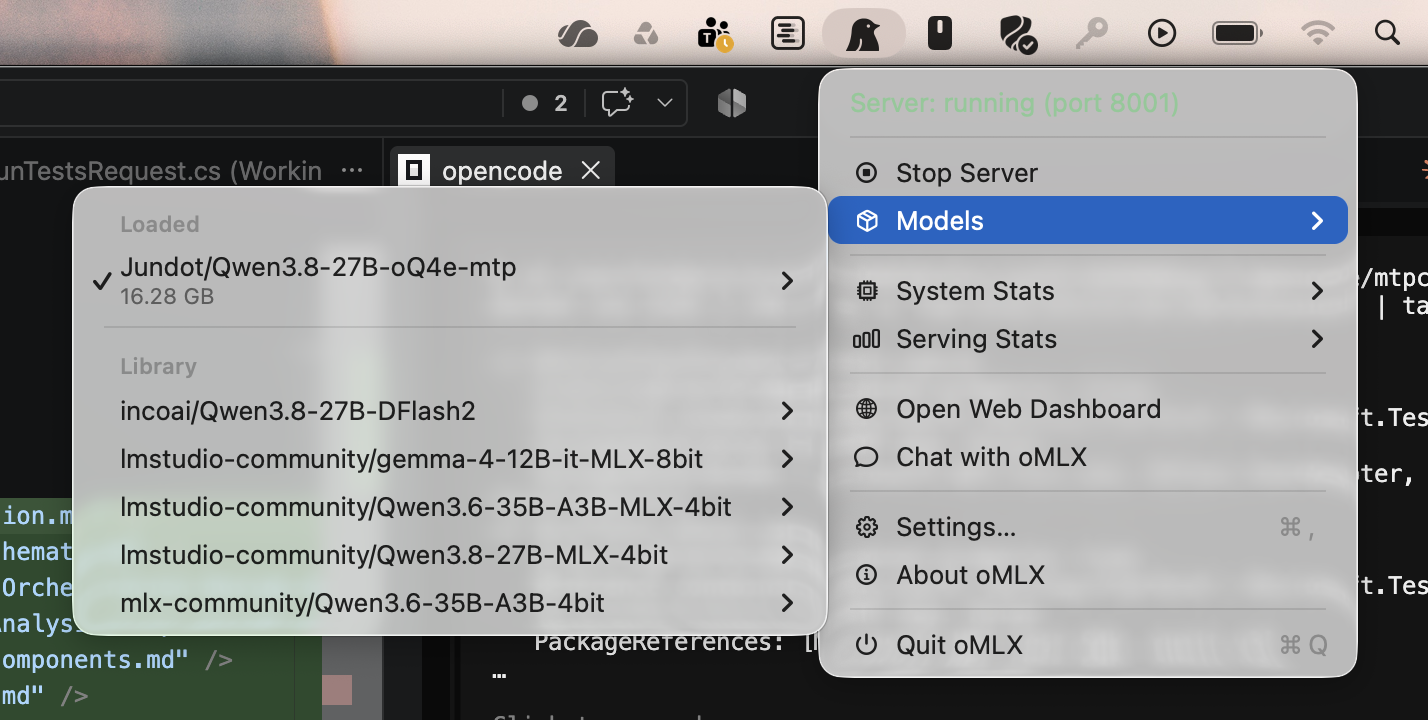
Task: Open Serving Stats submenu arrow
Action: coord(1317,339)
